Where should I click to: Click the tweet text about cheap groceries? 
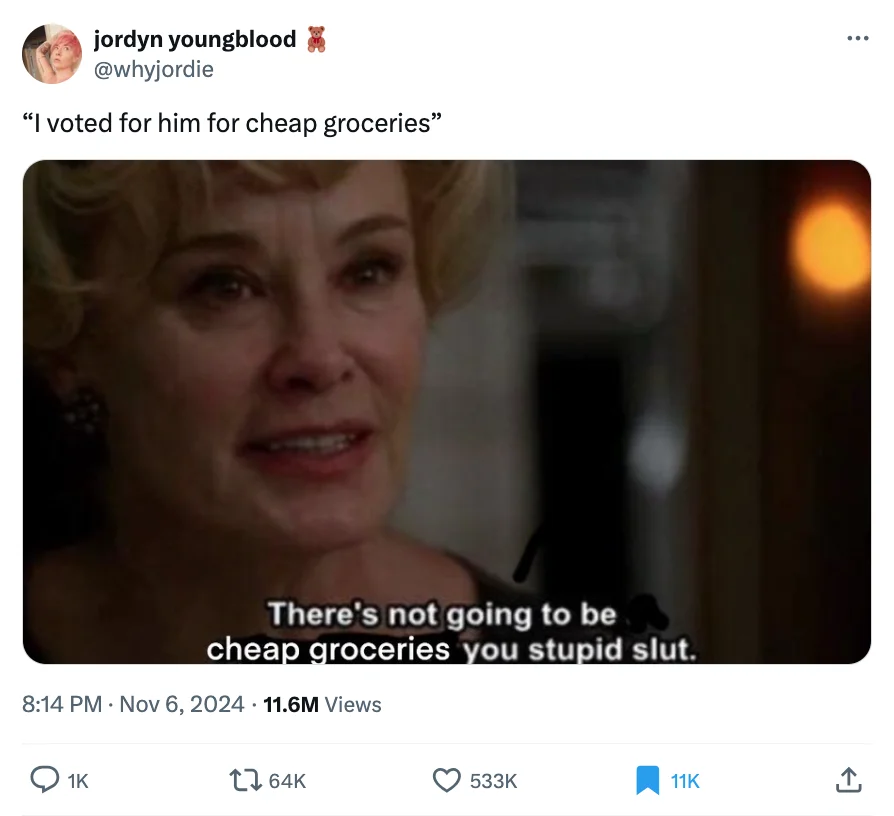[231, 123]
